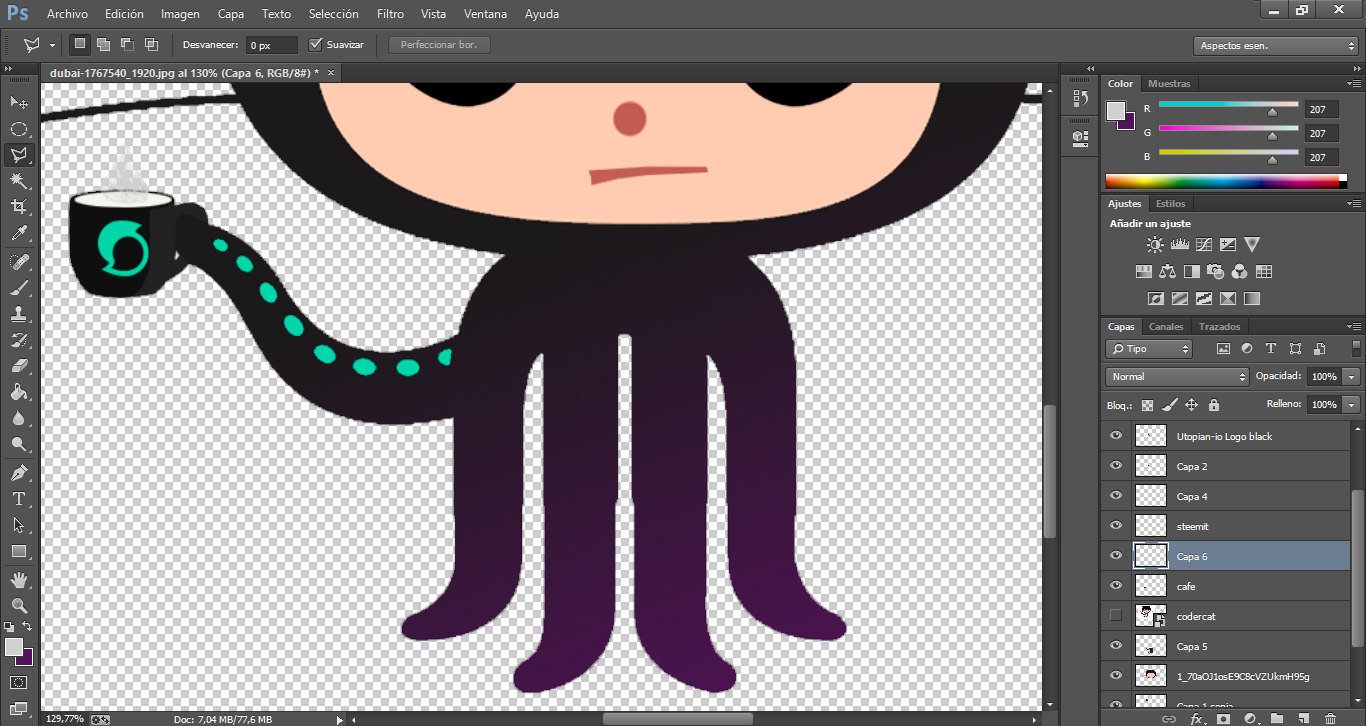The image size is (1366, 726).
Task: Select the History Brush tool
Action: pyautogui.click(x=18, y=340)
